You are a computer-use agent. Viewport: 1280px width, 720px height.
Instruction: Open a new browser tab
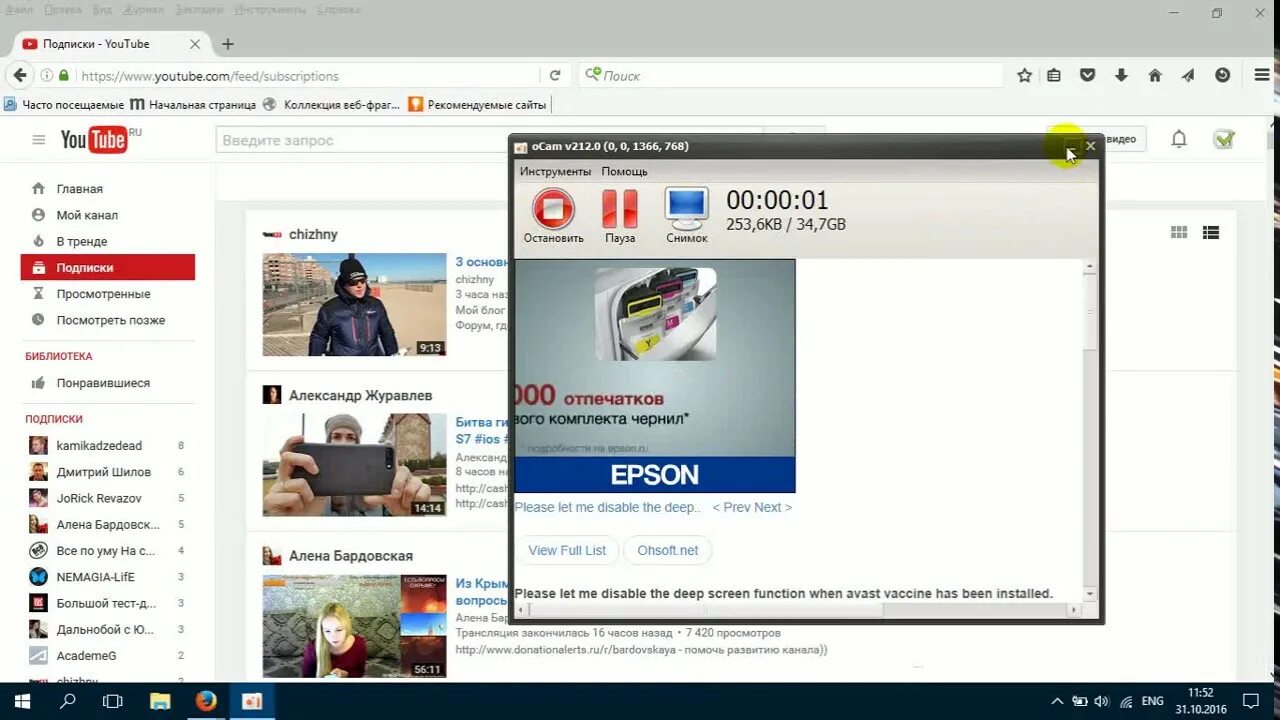tap(228, 44)
